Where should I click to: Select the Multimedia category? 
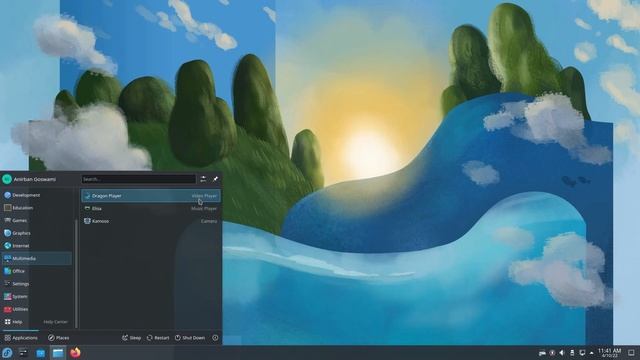coord(37,258)
